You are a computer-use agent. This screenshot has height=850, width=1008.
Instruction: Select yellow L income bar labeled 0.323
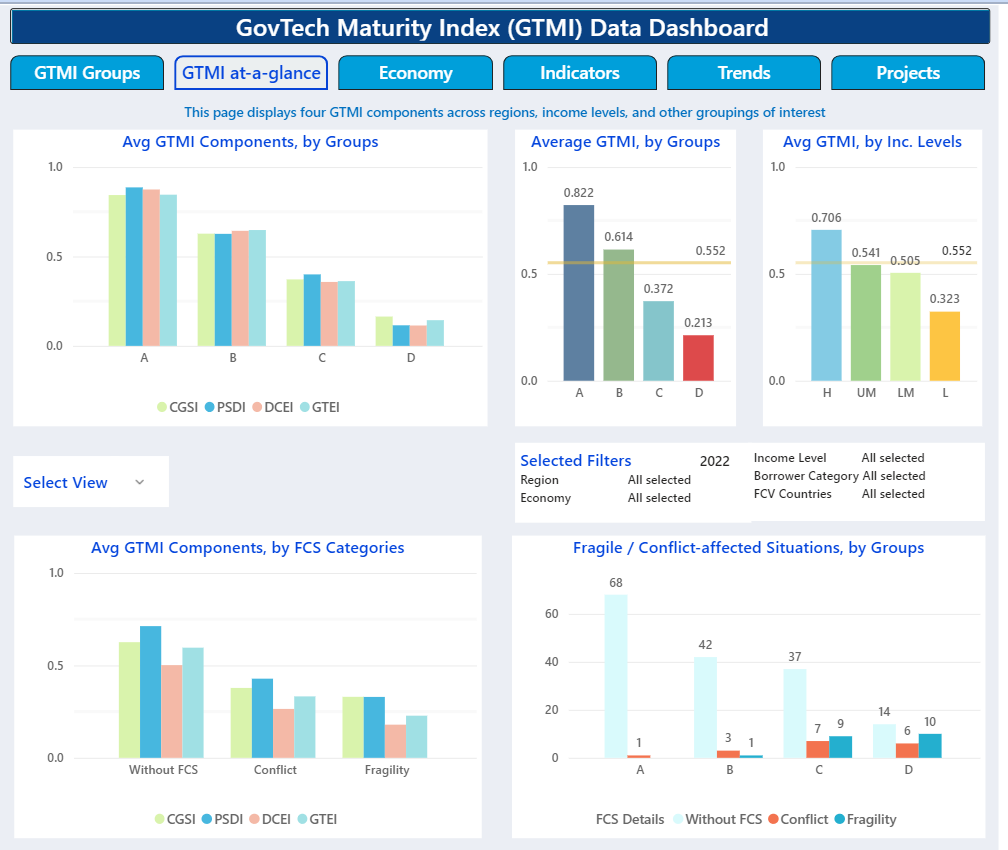tap(945, 347)
